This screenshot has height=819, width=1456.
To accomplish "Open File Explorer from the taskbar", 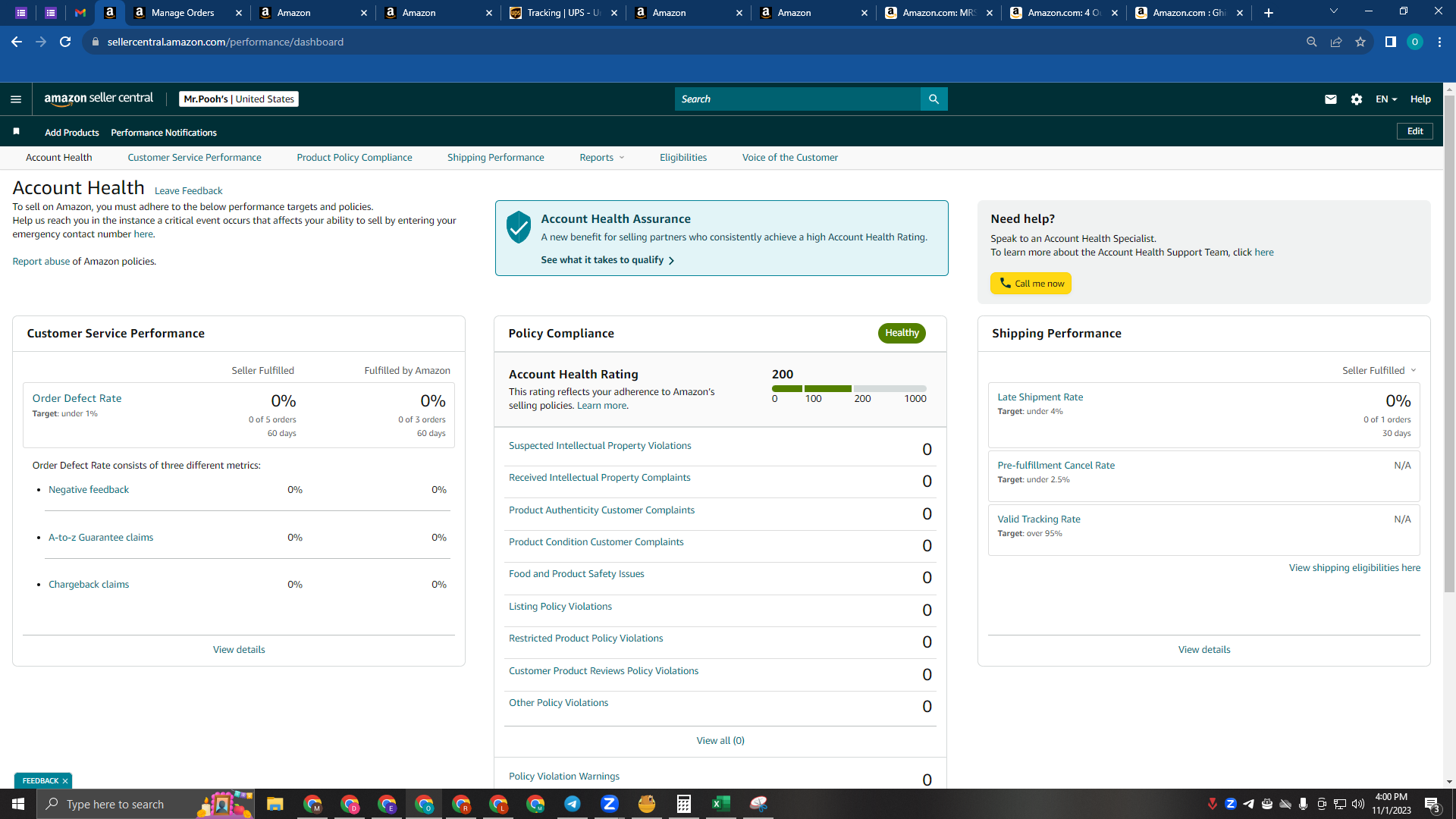I will [275, 804].
